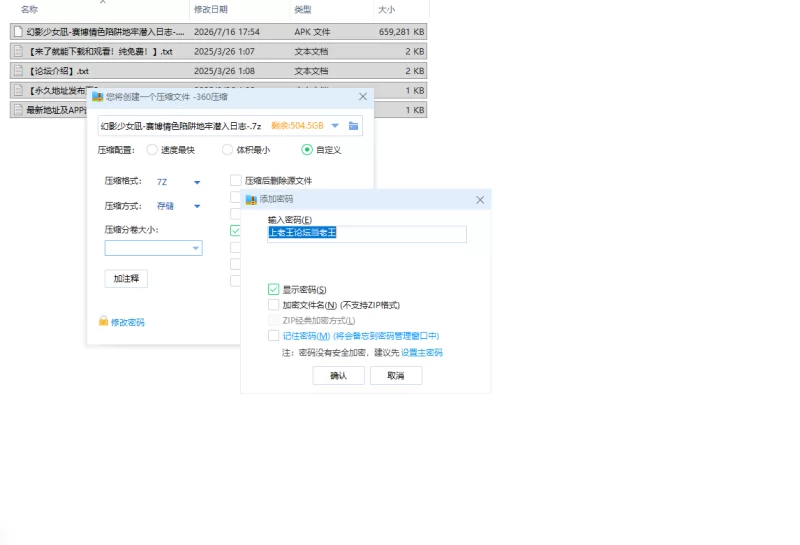This screenshot has height=545, width=800.
Task: Select the 速度最快 compression preset
Action: tap(152, 150)
